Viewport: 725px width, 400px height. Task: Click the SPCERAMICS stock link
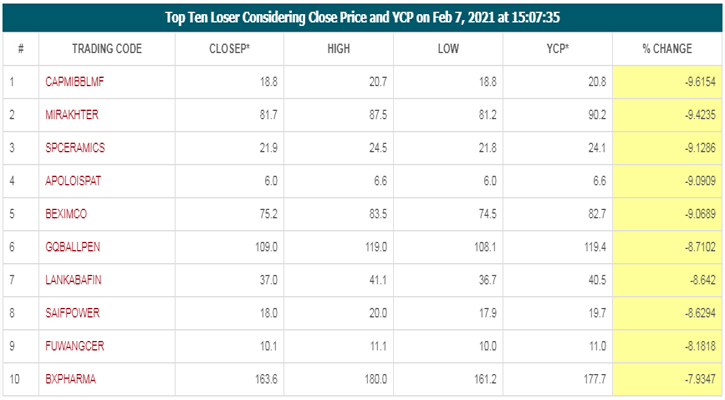click(75, 148)
